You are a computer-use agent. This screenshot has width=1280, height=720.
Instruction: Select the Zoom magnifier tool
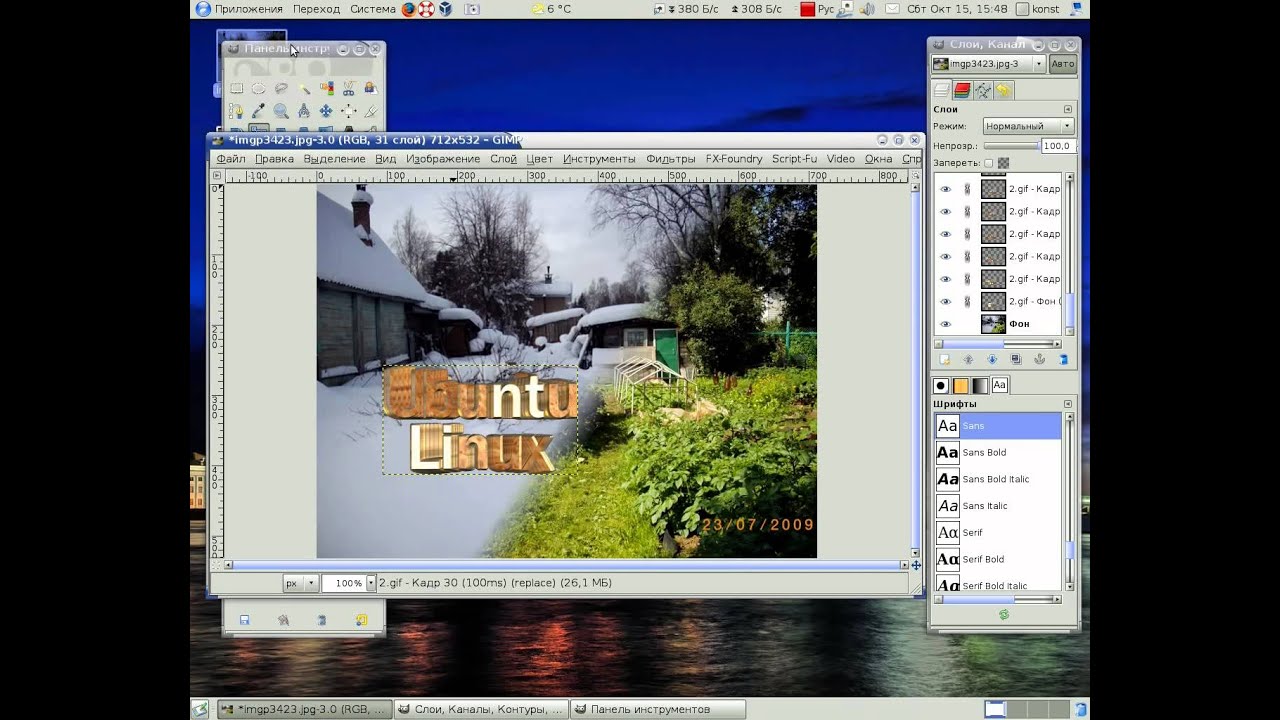pyautogui.click(x=281, y=111)
